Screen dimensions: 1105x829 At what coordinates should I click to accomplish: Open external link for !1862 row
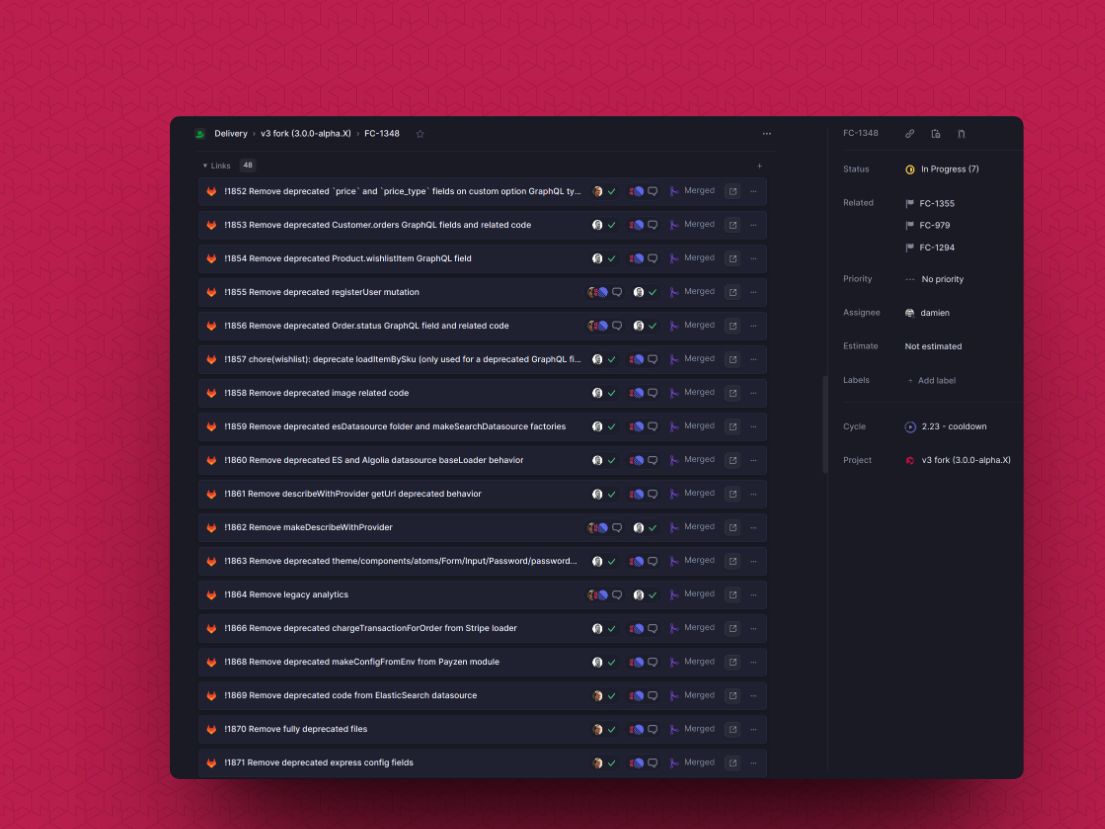click(732, 527)
